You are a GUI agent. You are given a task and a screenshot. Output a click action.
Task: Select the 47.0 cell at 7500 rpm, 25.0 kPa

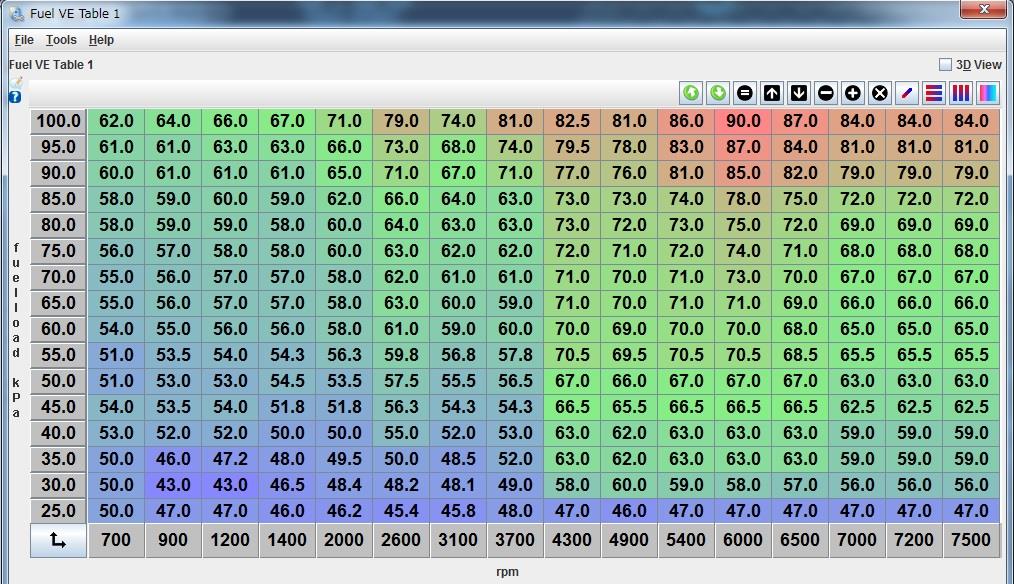(971, 511)
